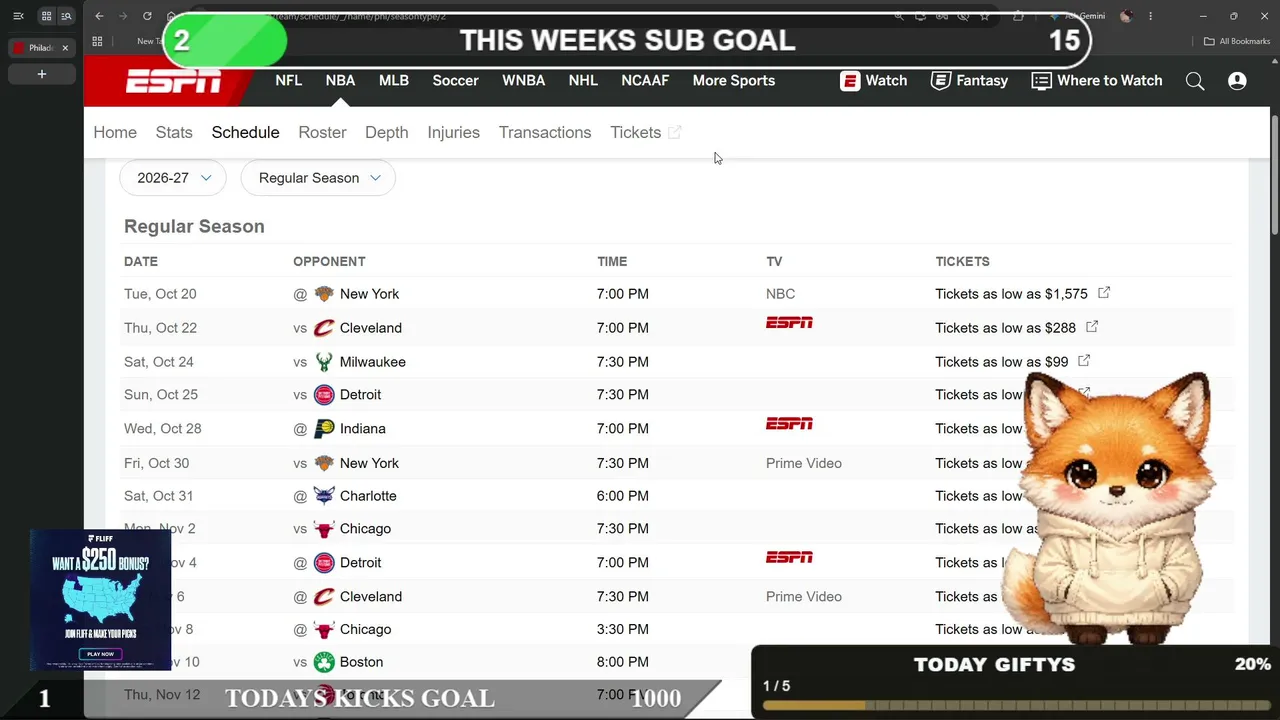Image resolution: width=1280 pixels, height=720 pixels.
Task: Click the browser reload icon
Action: point(147,16)
